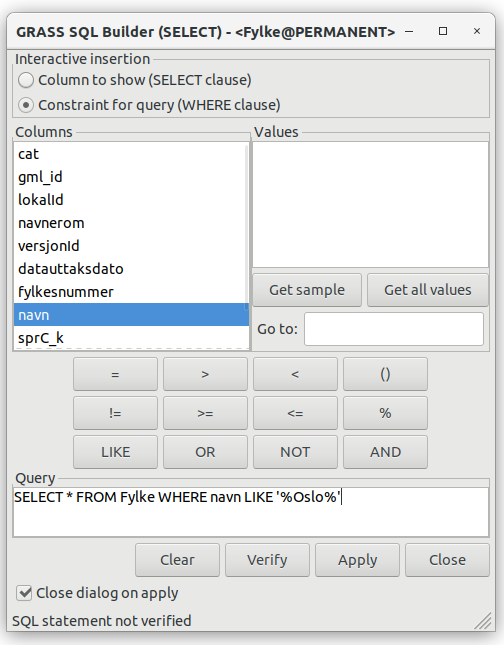Screen dimensions: 504x645
Task: Select the datauttaksdato column
Action: tap(129, 269)
